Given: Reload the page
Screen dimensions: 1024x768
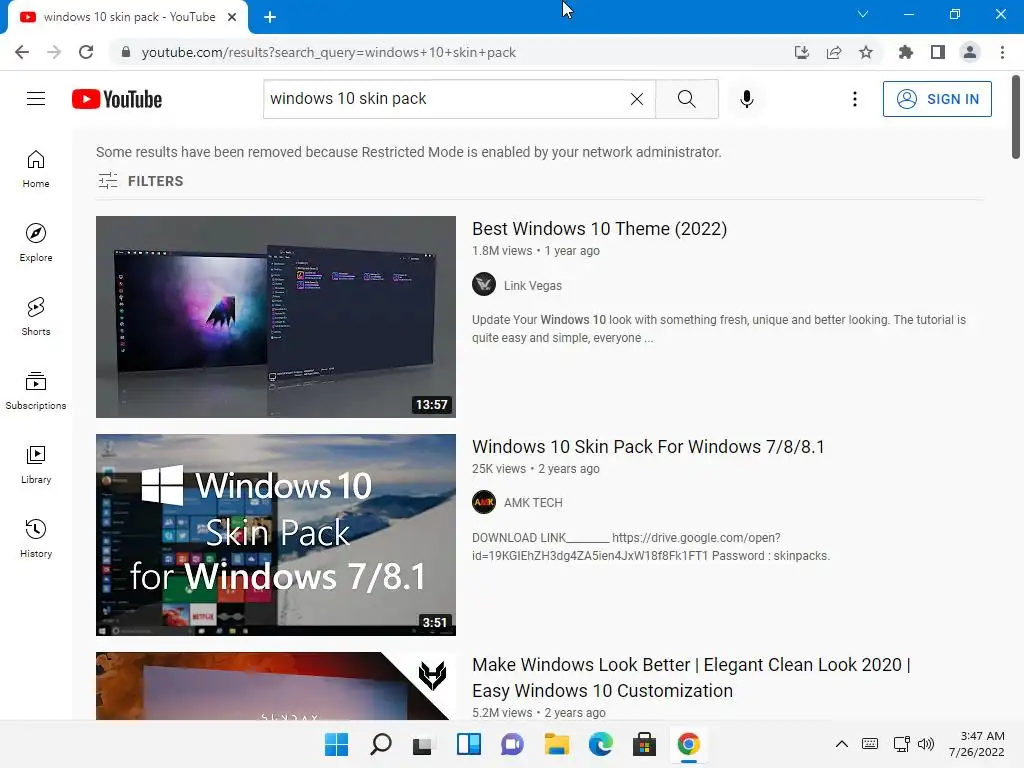Looking at the screenshot, I should coord(86,52).
